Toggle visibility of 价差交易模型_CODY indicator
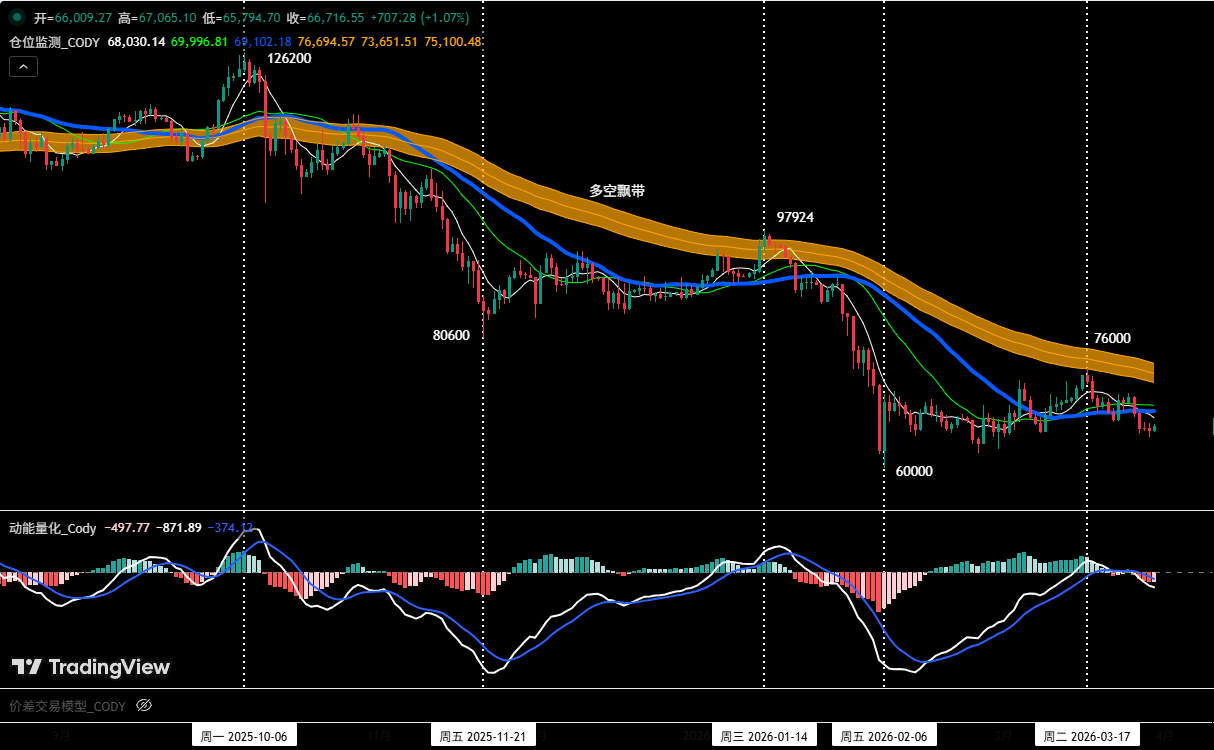This screenshot has width=1214, height=750. tap(144, 706)
